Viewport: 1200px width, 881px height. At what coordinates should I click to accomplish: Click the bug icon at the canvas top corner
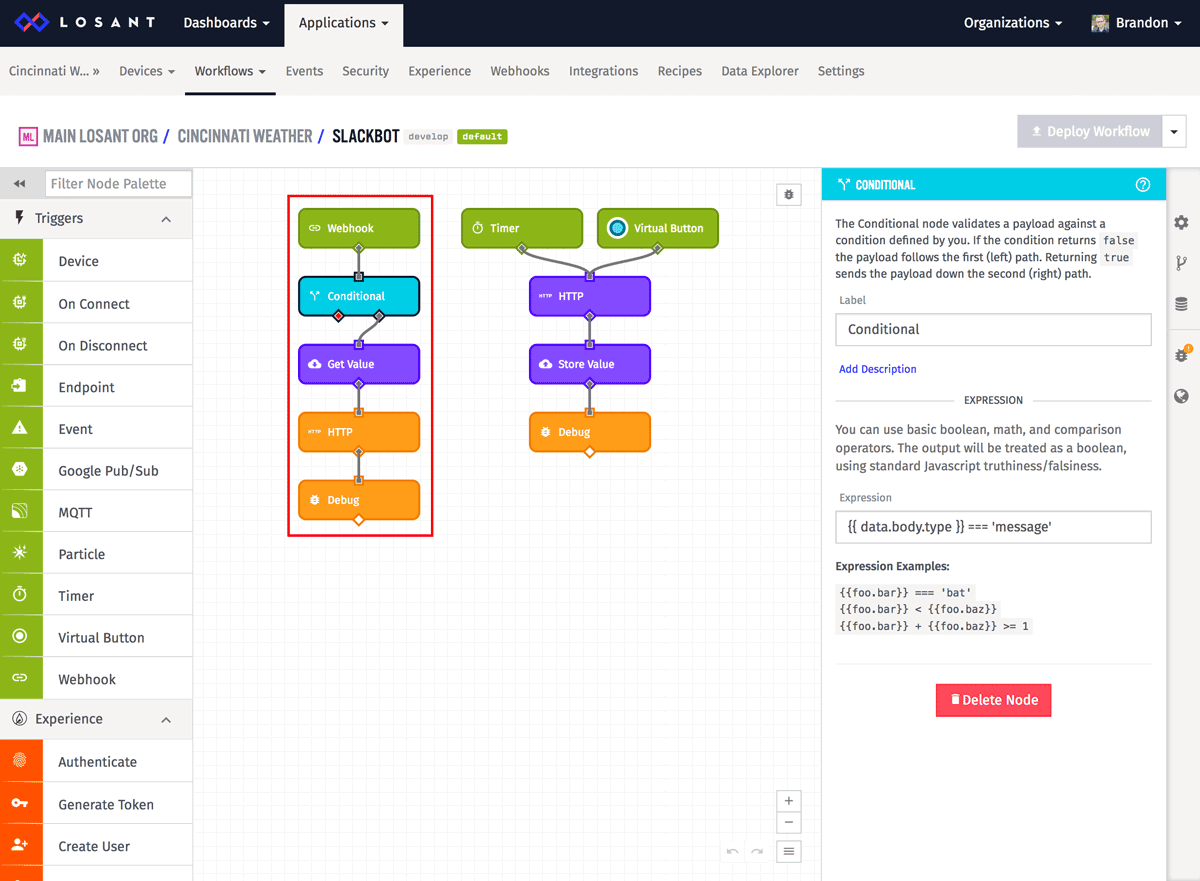click(789, 195)
